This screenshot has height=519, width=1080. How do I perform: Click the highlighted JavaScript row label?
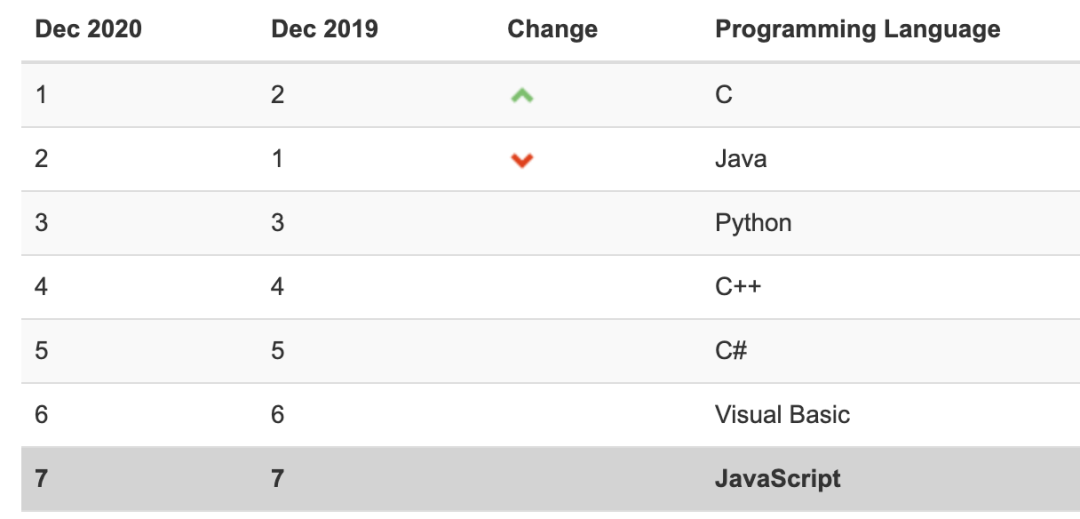coord(777,479)
